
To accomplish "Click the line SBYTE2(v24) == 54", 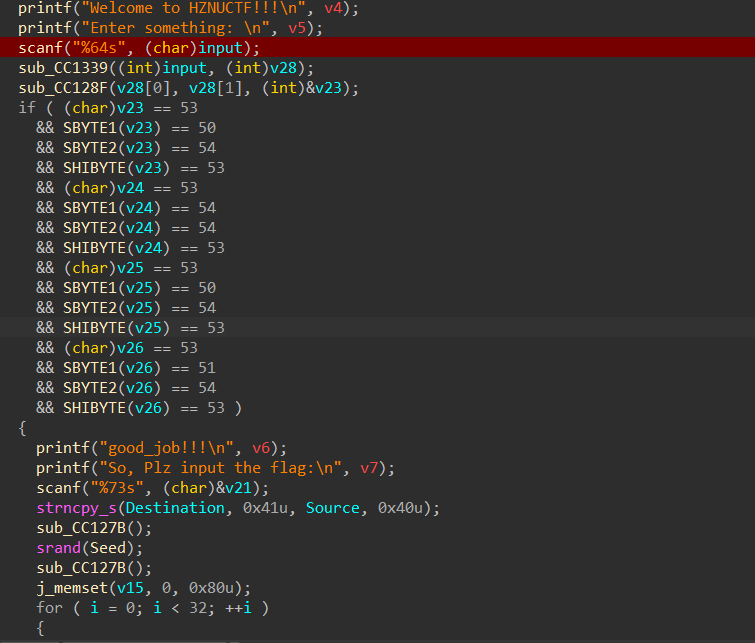I will (139, 228).
